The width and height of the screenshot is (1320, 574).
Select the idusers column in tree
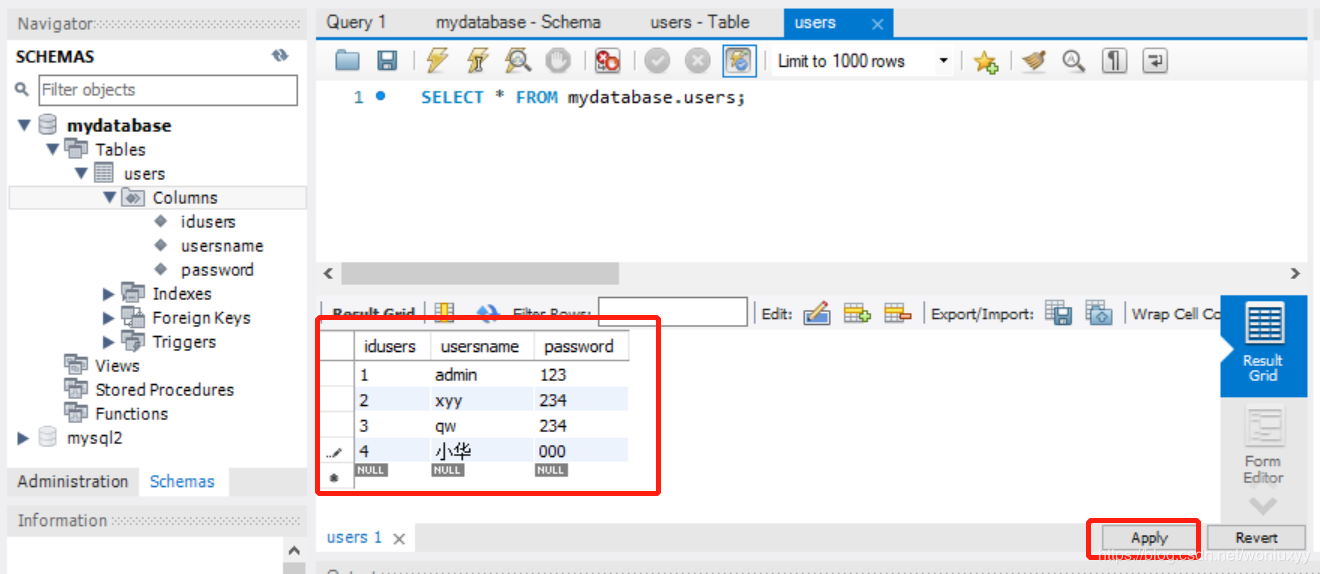208,222
